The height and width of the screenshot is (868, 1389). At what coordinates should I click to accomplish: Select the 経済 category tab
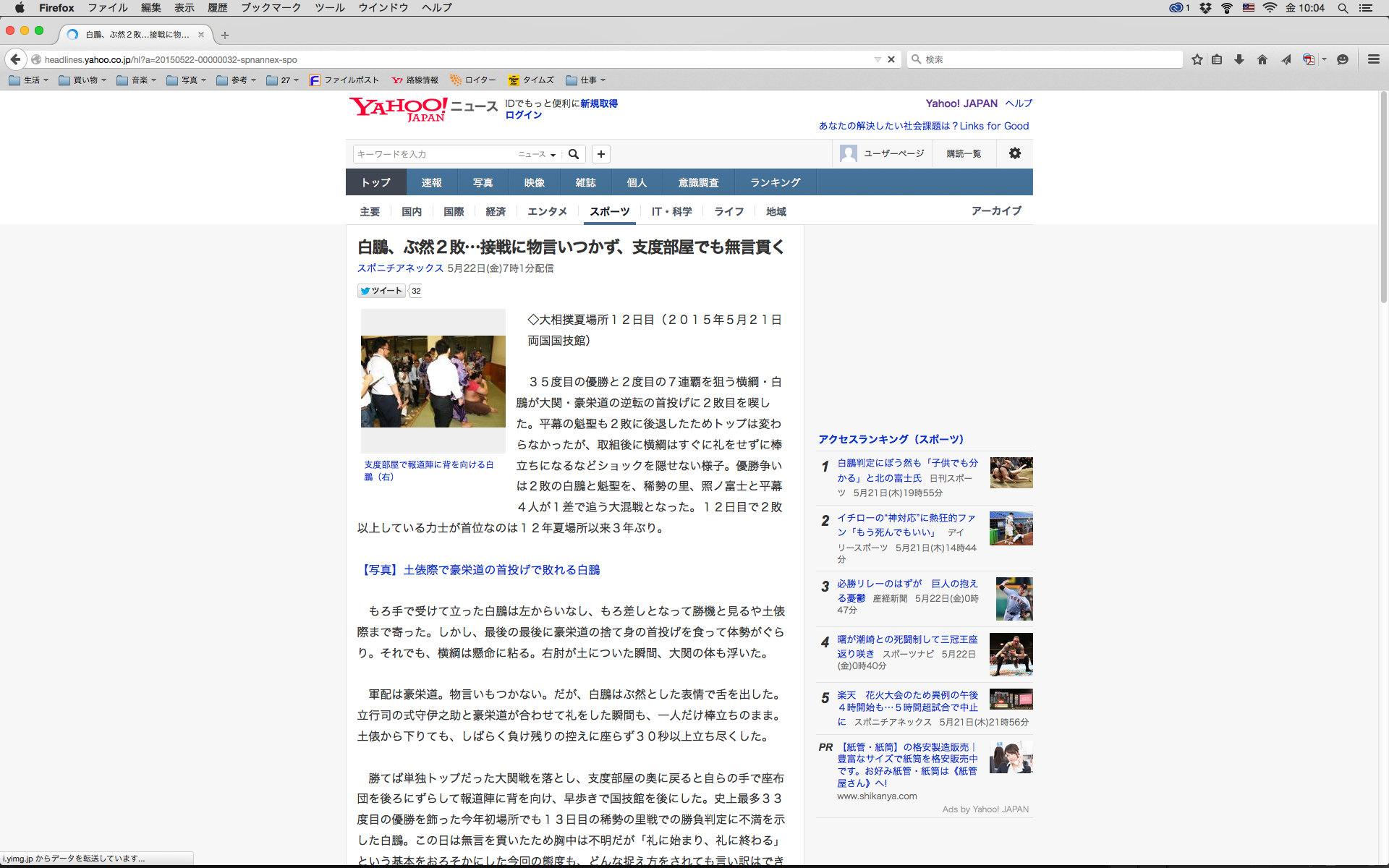pos(496,211)
